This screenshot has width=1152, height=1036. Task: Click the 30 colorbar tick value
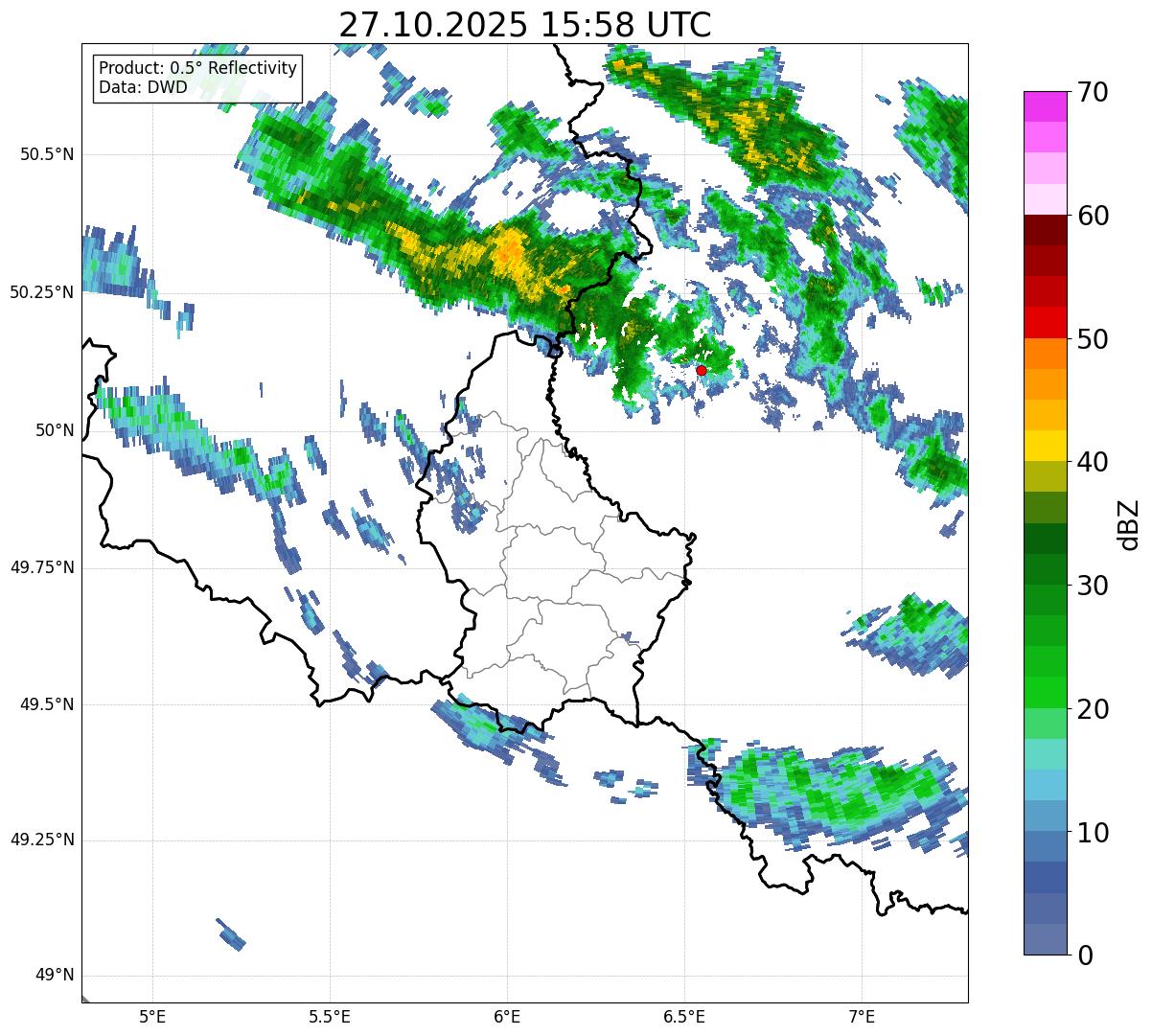(x=1092, y=586)
